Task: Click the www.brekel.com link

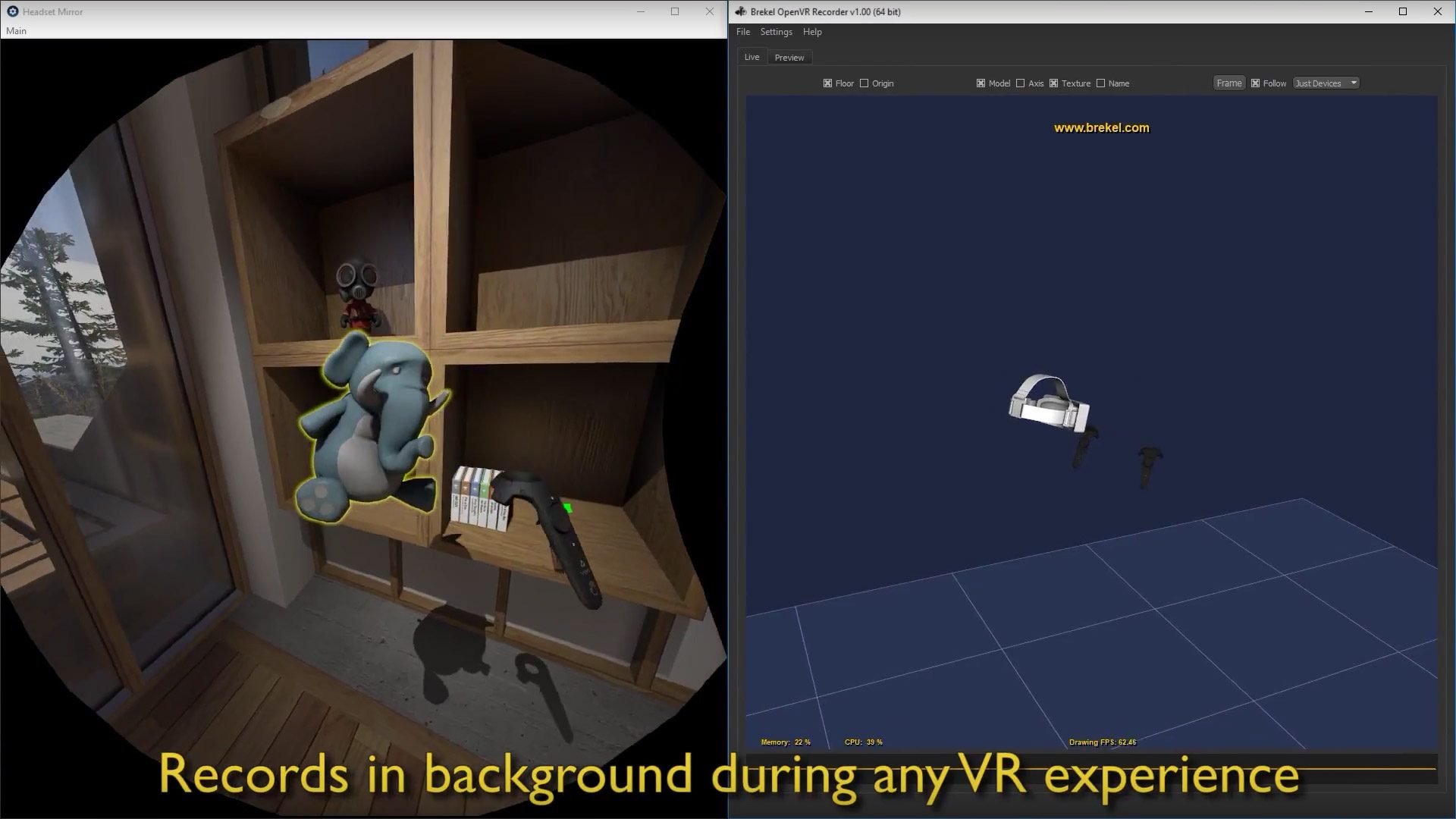Action: pos(1101,127)
